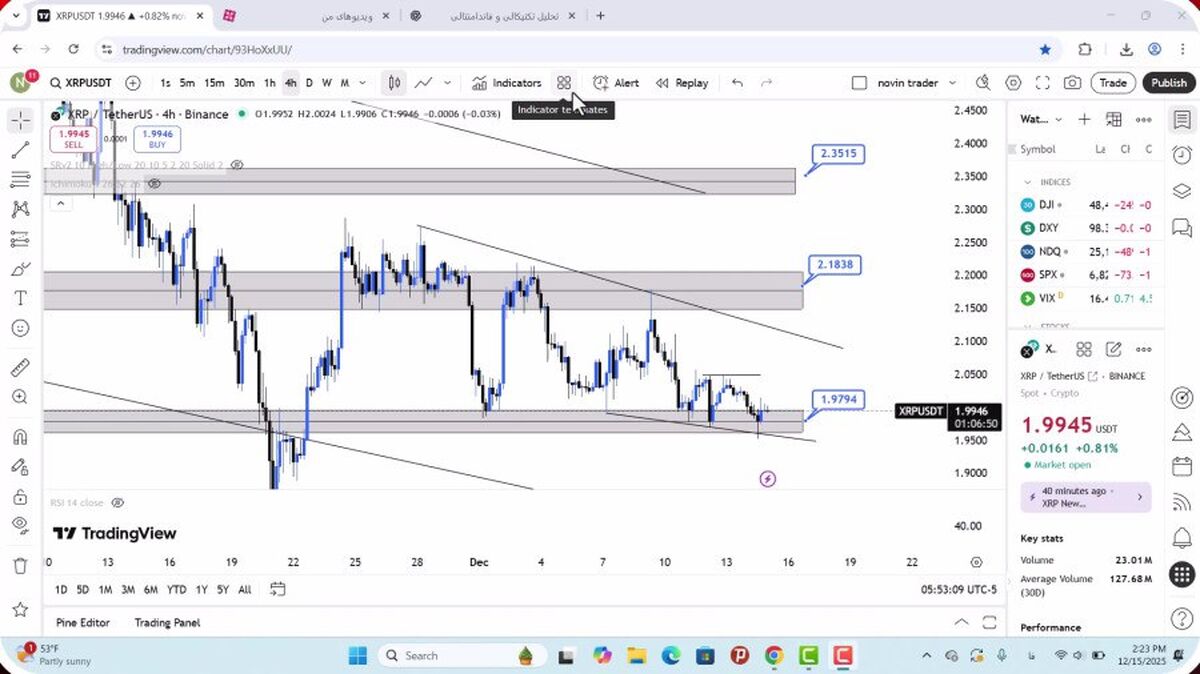
Task: Open the Fibonacci tools group
Action: pyautogui.click(x=20, y=180)
